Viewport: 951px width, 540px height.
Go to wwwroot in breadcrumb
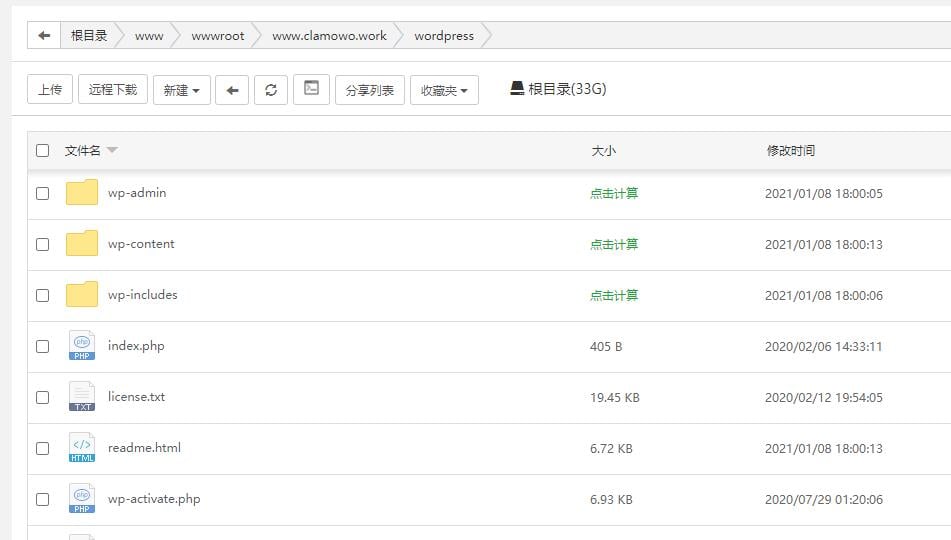click(218, 36)
